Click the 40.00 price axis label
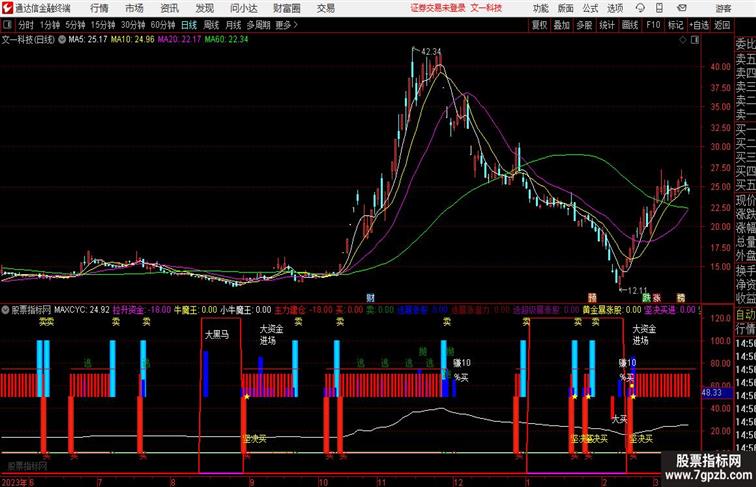The width and height of the screenshot is (756, 487). pyautogui.click(x=720, y=67)
